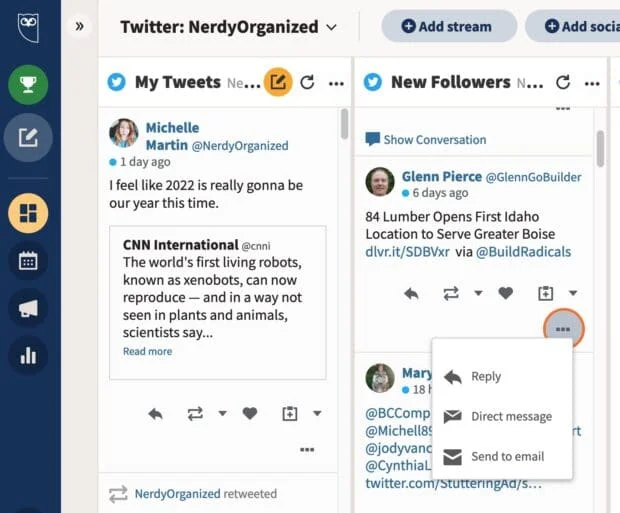Reply to Michelle Martin's tweet
This screenshot has width=620, height=513.
pyautogui.click(x=155, y=414)
